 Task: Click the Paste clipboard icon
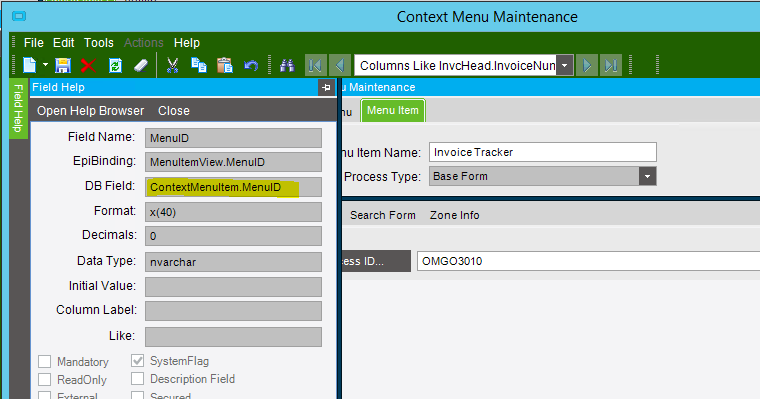224,65
